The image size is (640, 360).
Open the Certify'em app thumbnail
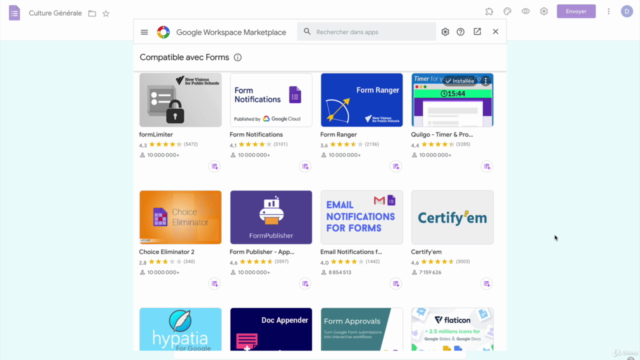452,217
